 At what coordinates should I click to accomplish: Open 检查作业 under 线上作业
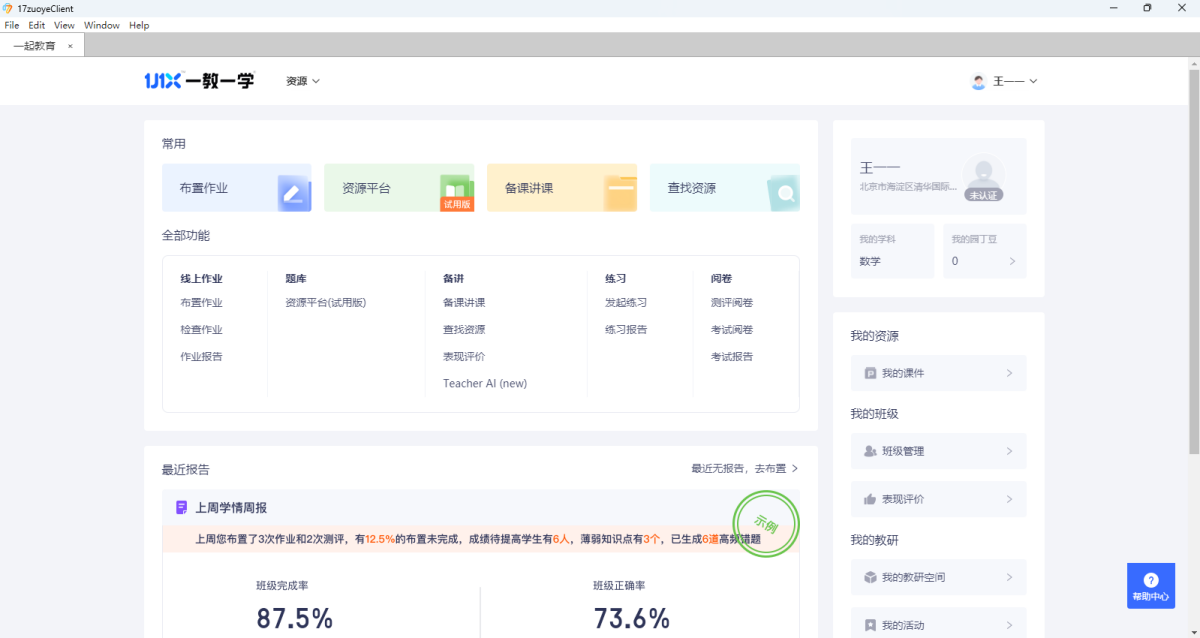click(201, 329)
